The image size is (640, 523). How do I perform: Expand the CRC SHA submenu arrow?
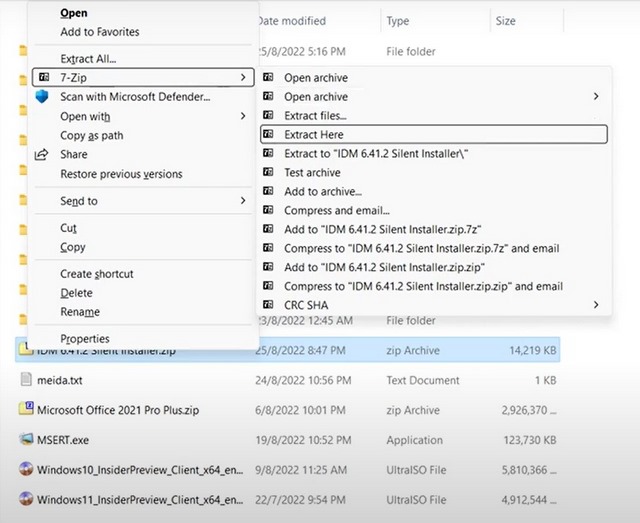pos(596,305)
